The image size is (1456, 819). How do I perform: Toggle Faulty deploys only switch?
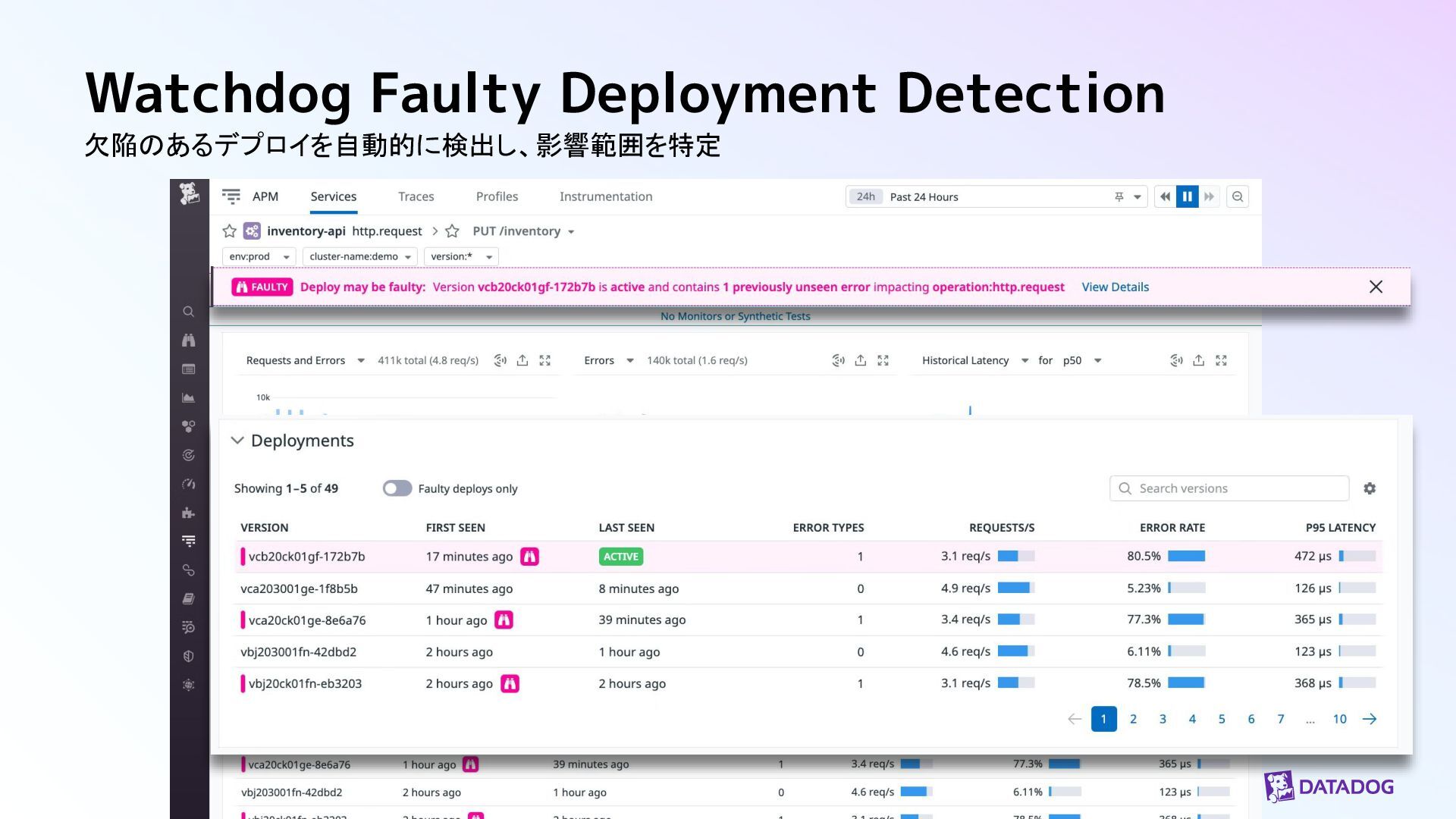[397, 488]
